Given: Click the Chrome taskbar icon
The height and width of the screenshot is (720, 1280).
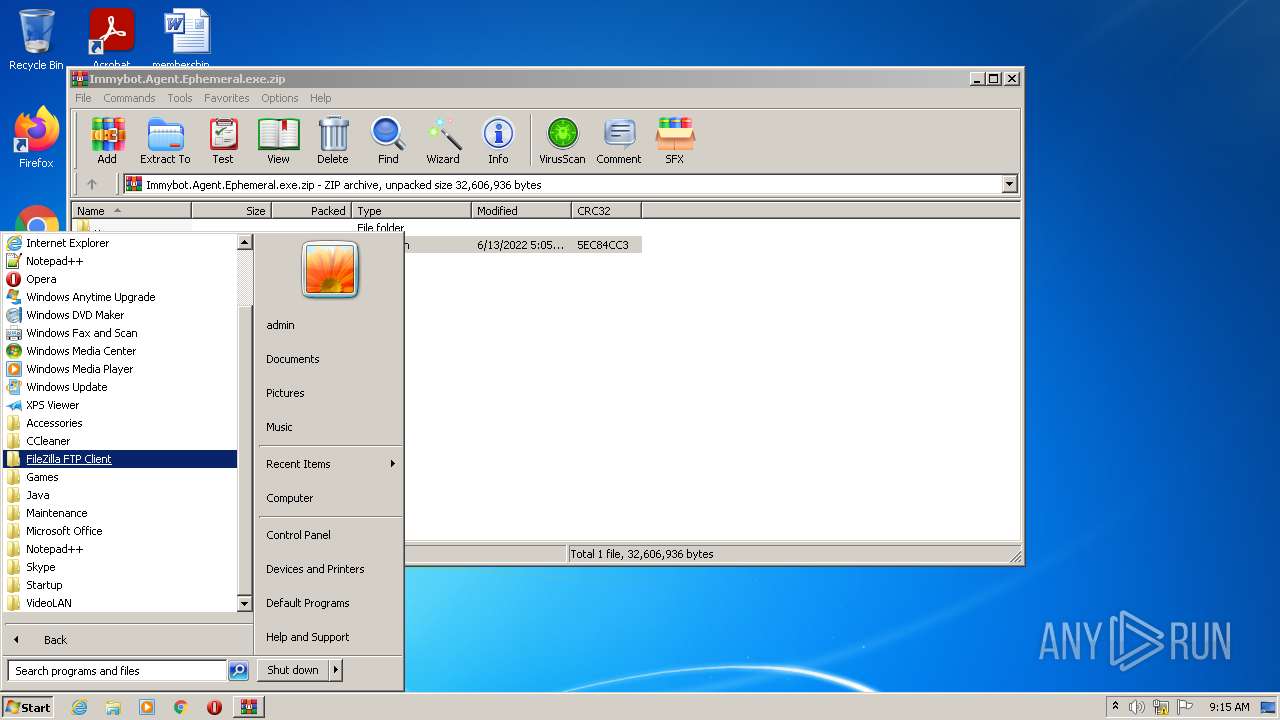Looking at the screenshot, I should point(181,707).
